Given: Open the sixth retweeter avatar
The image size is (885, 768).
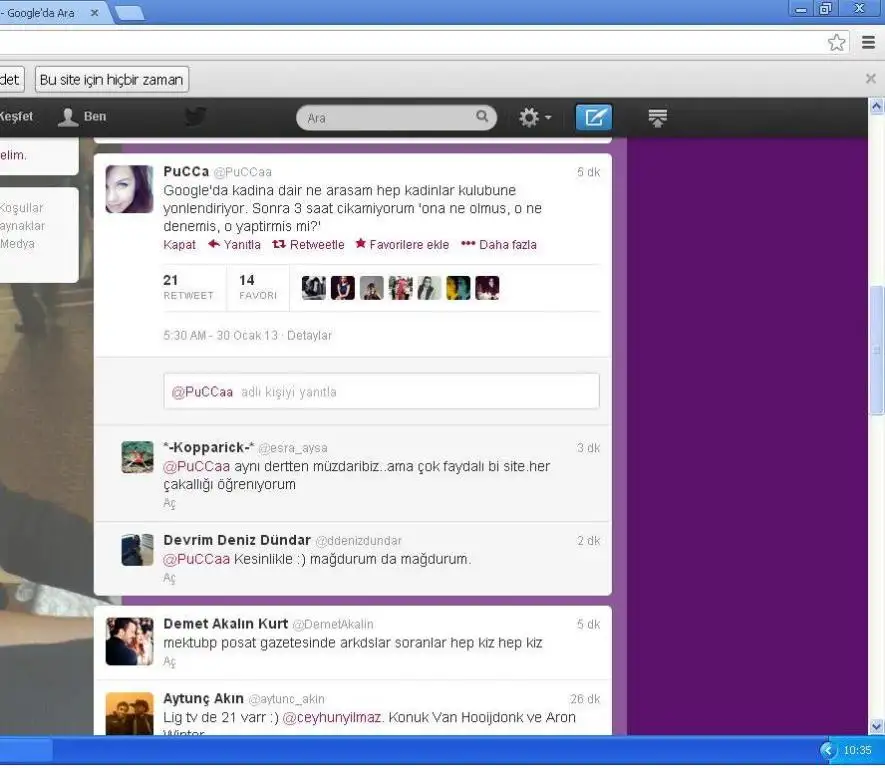Looking at the screenshot, I should tap(458, 288).
